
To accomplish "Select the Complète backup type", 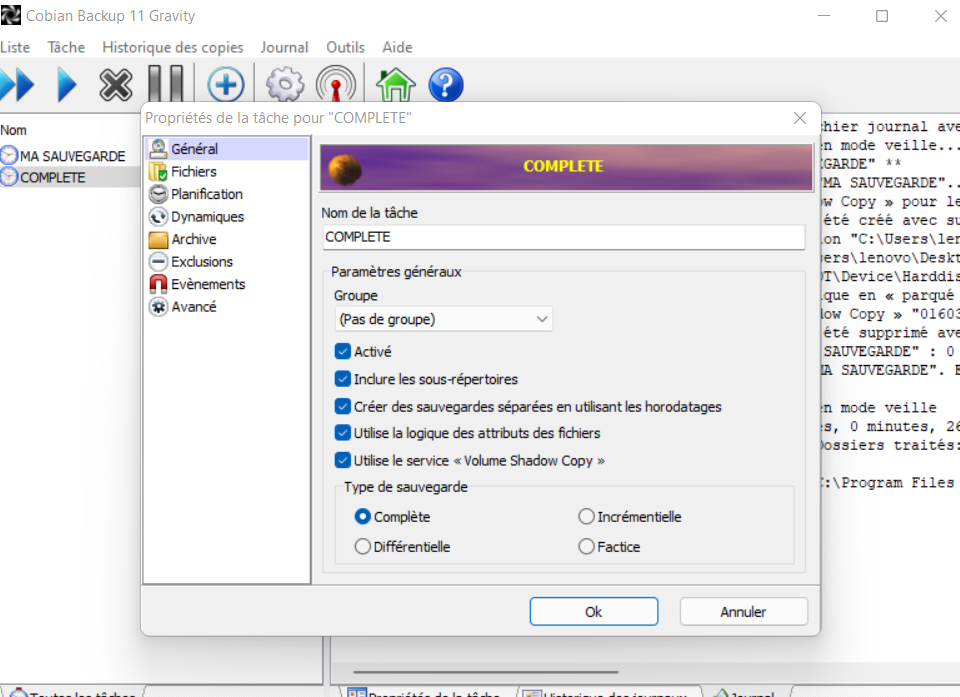I will coord(362,516).
